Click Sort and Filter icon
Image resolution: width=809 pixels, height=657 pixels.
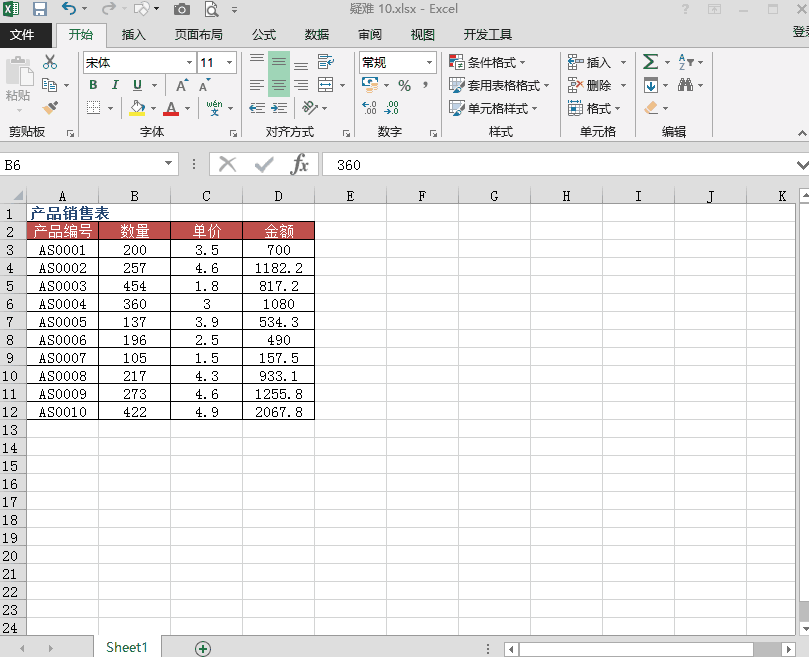point(686,62)
